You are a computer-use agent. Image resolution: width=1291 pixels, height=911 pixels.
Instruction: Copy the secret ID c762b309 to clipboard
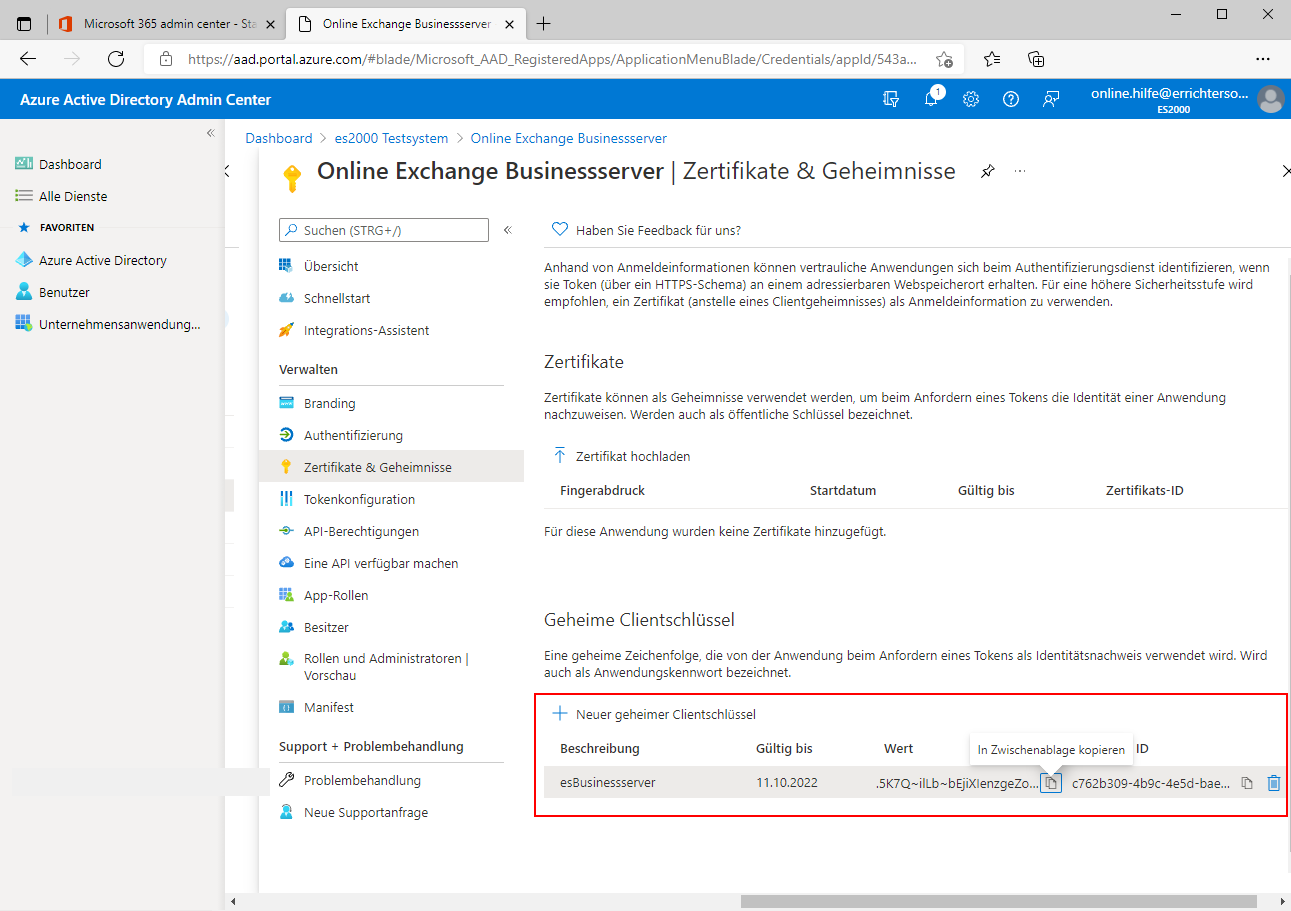(x=1247, y=783)
